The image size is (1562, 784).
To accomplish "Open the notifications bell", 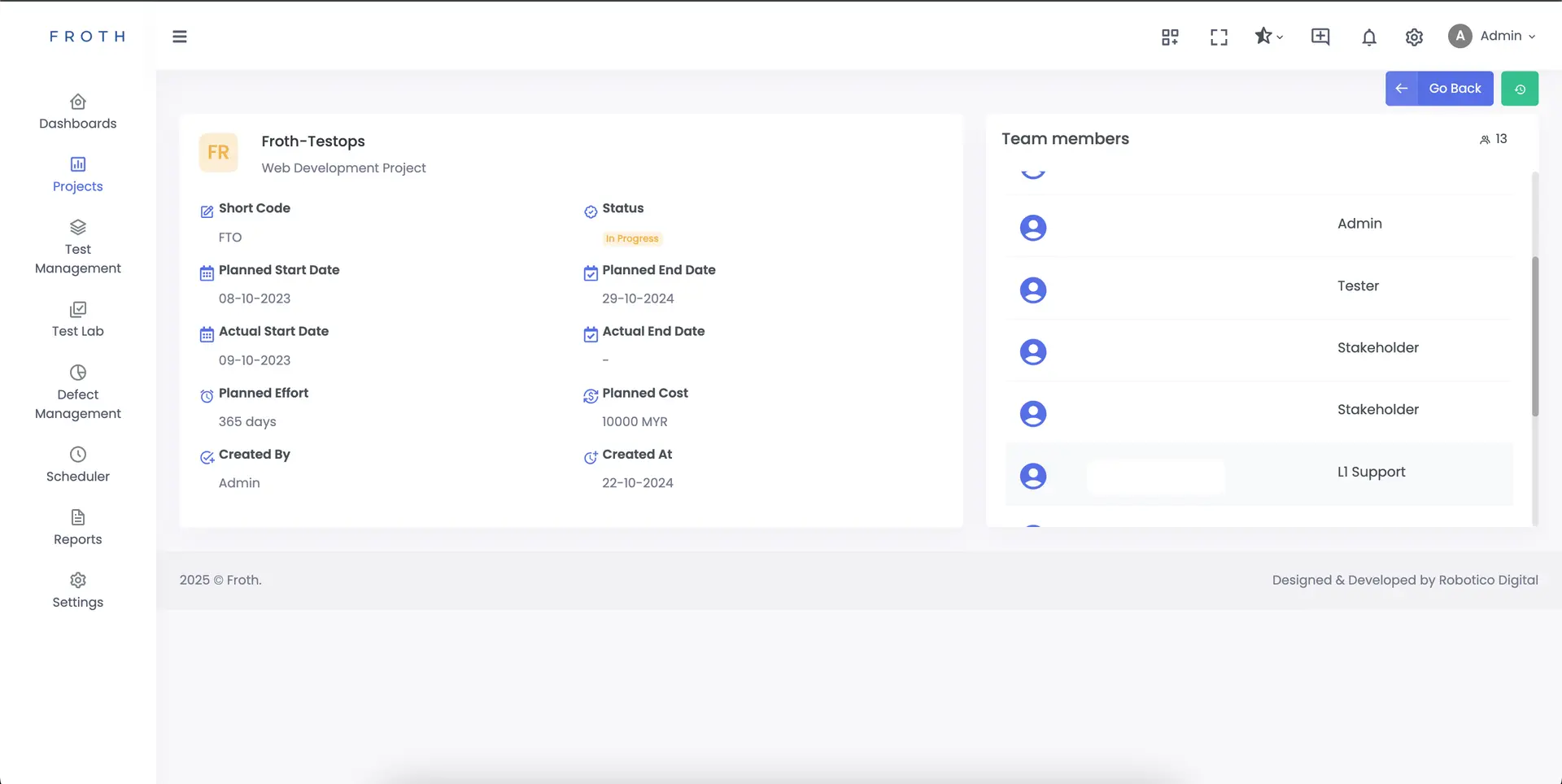I will 1369,37.
